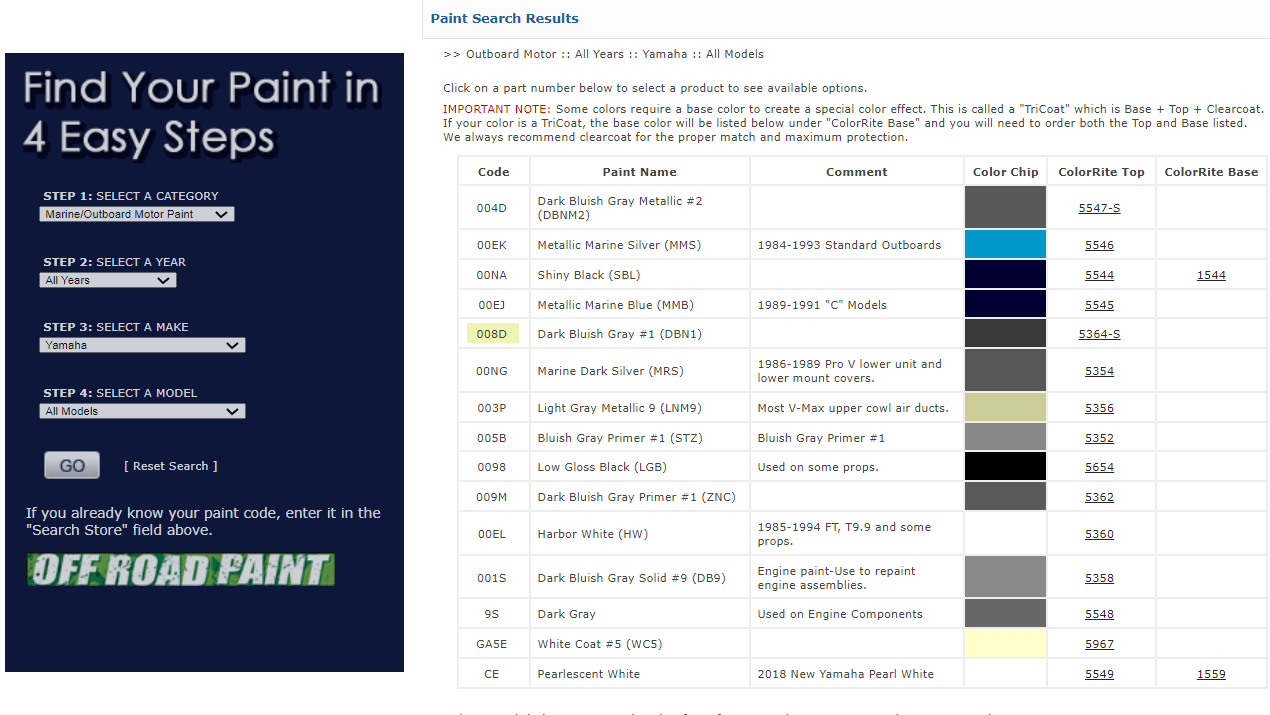Viewport: 1270px width, 715px height.
Task: Select the black Low Gloss Black color chip
Action: coord(1005,467)
